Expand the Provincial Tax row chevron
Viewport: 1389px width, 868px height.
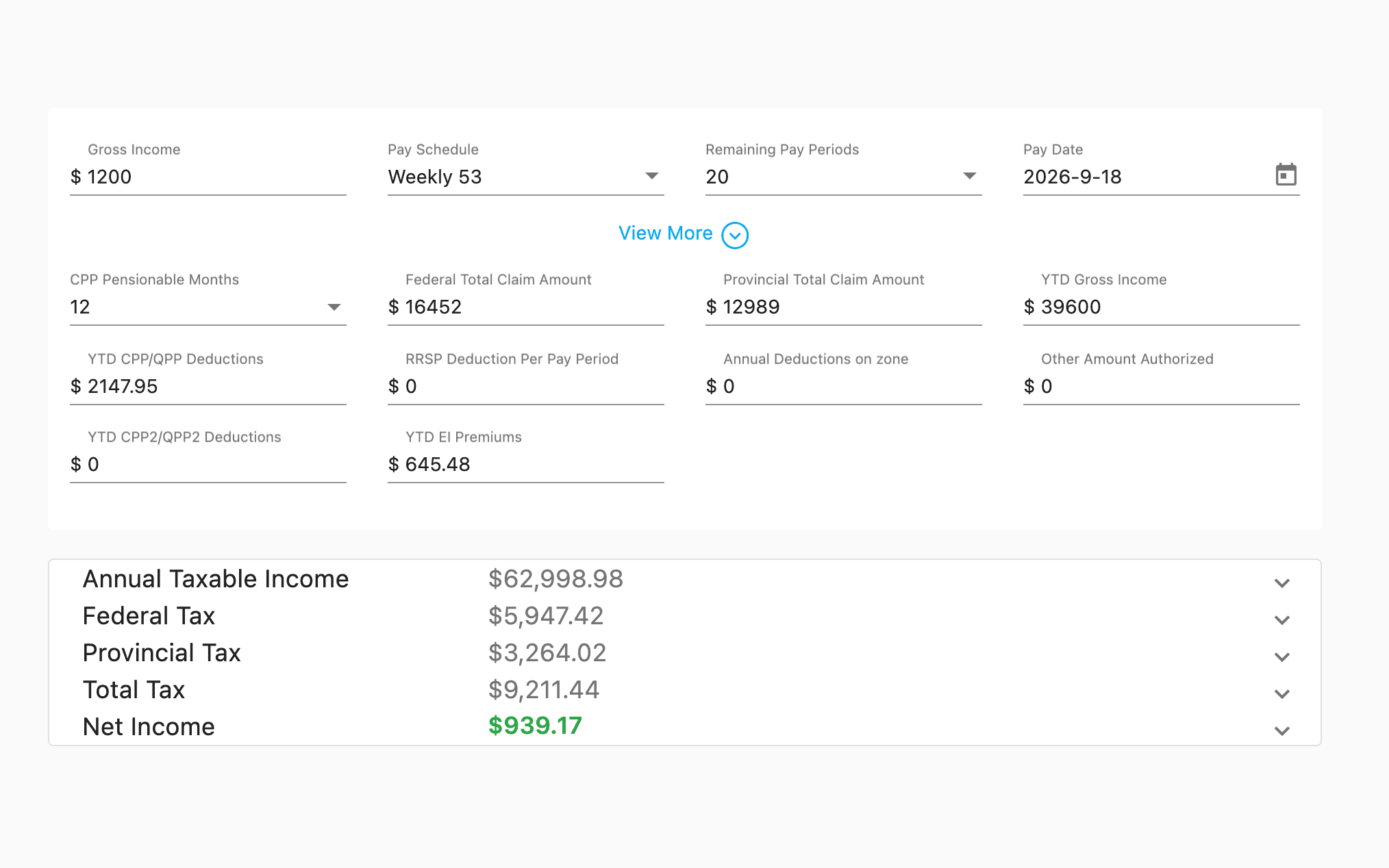(x=1282, y=656)
